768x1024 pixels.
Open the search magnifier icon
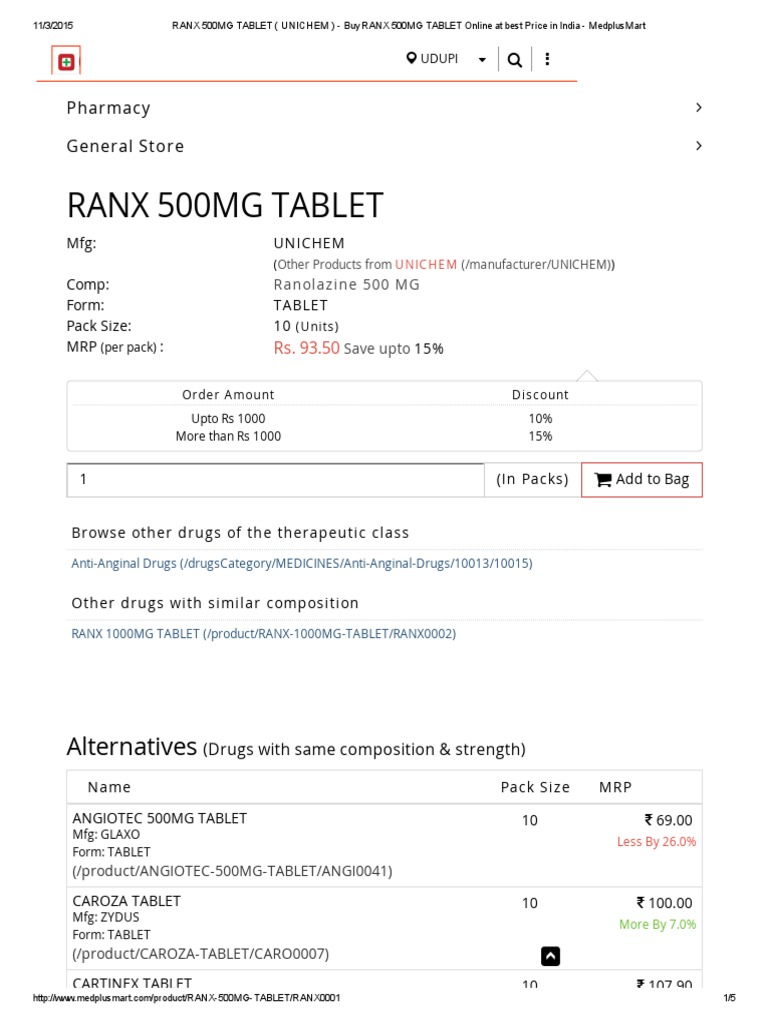[x=514, y=60]
